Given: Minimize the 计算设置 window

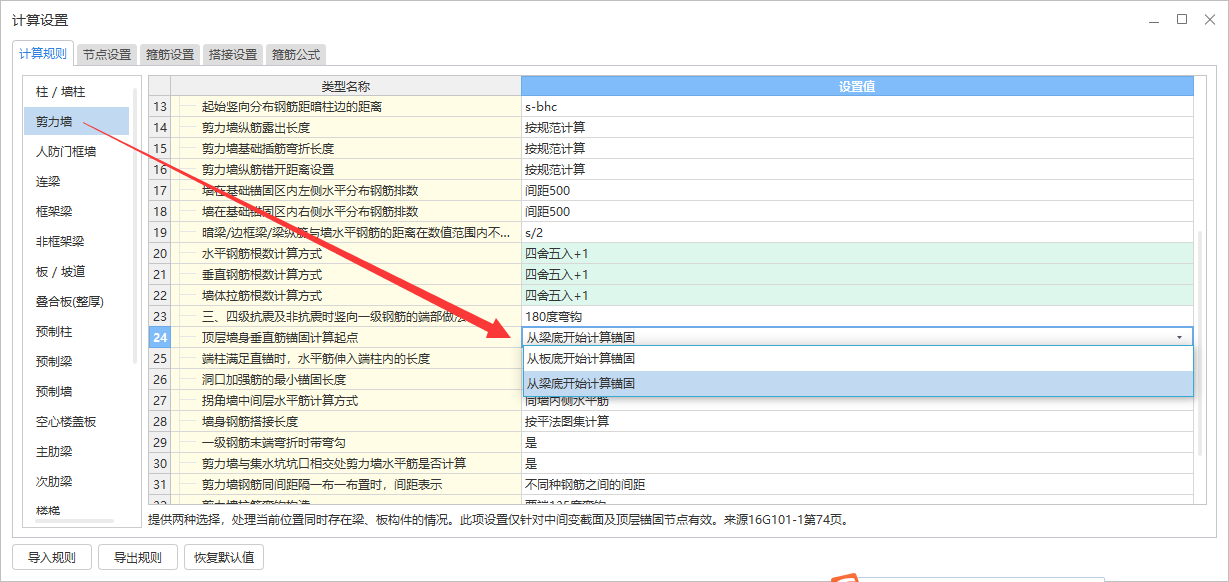Looking at the screenshot, I should point(1156,19).
